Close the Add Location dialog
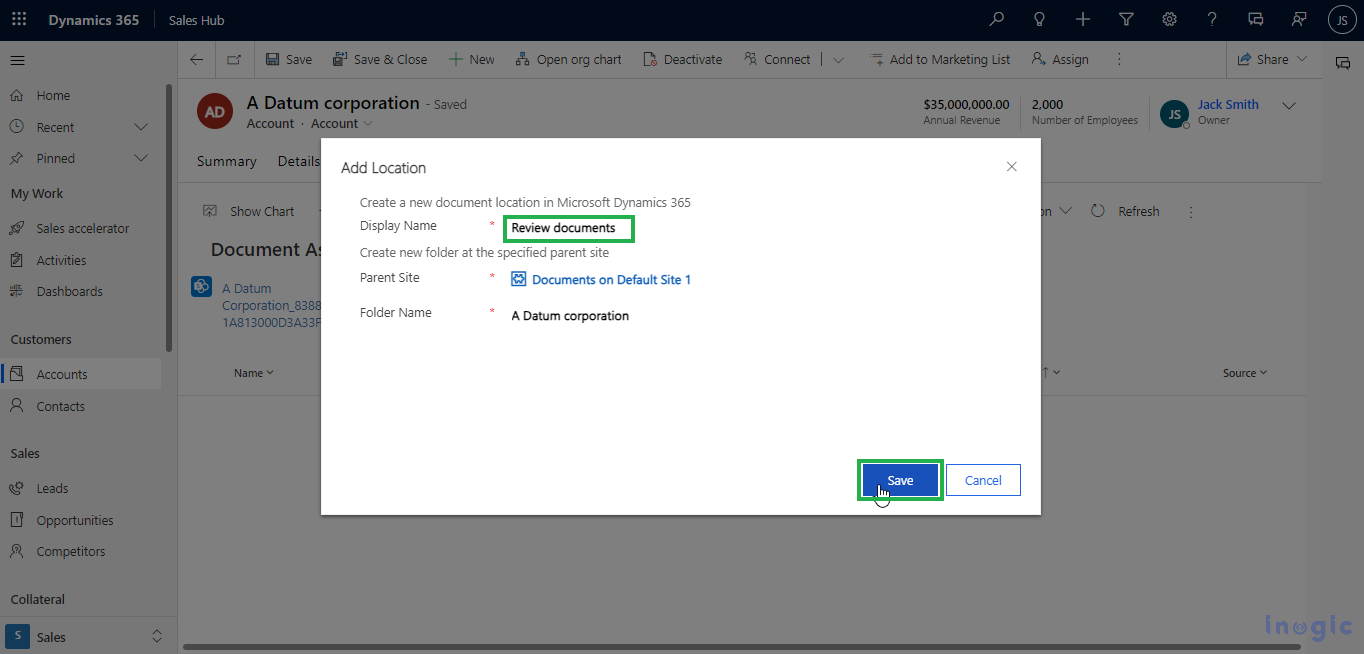 pyautogui.click(x=1011, y=167)
